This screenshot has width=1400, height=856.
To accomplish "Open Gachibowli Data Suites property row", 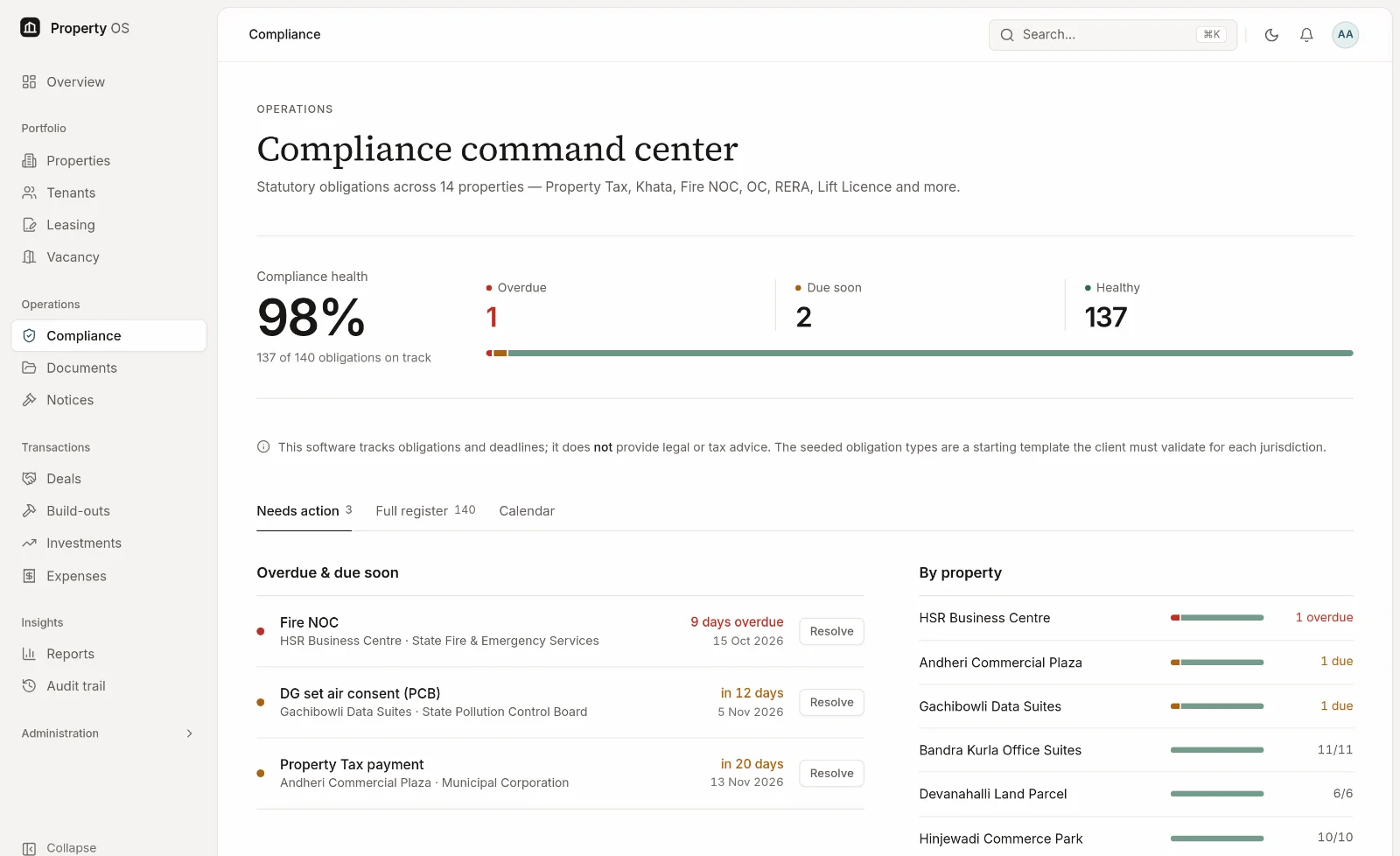I will pyautogui.click(x=1136, y=706).
